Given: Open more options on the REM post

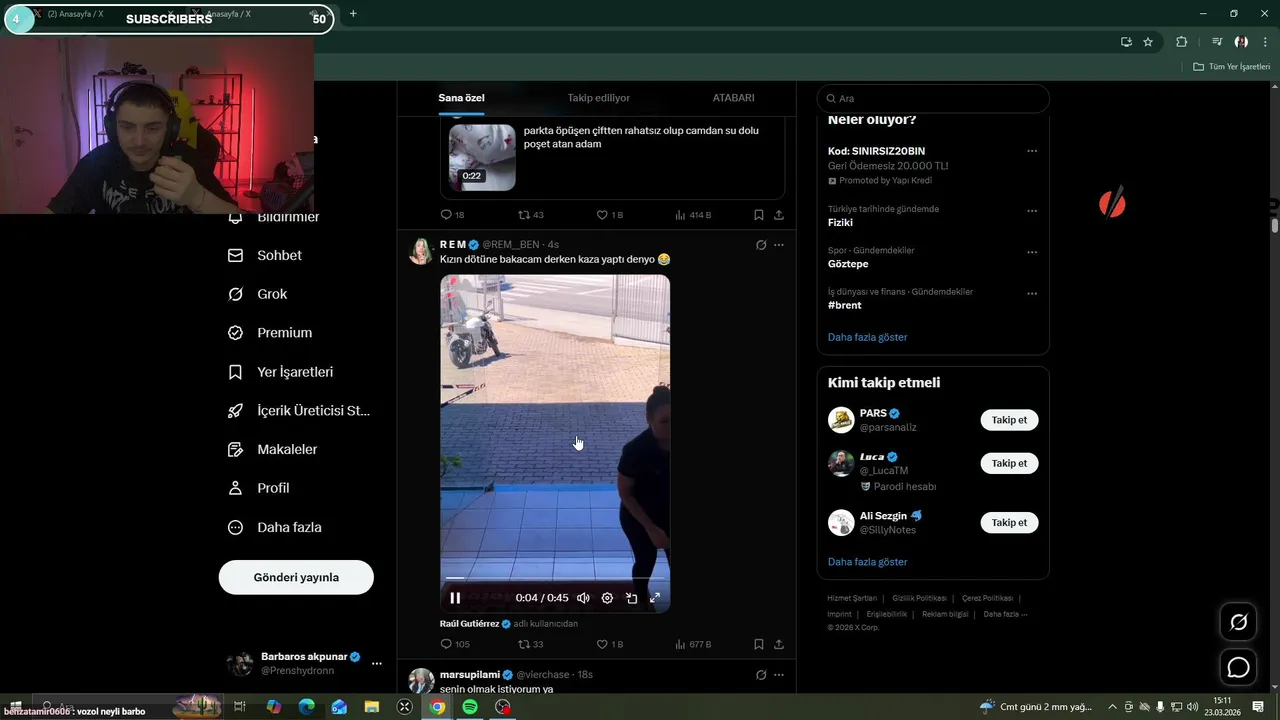Looking at the screenshot, I should point(779,245).
